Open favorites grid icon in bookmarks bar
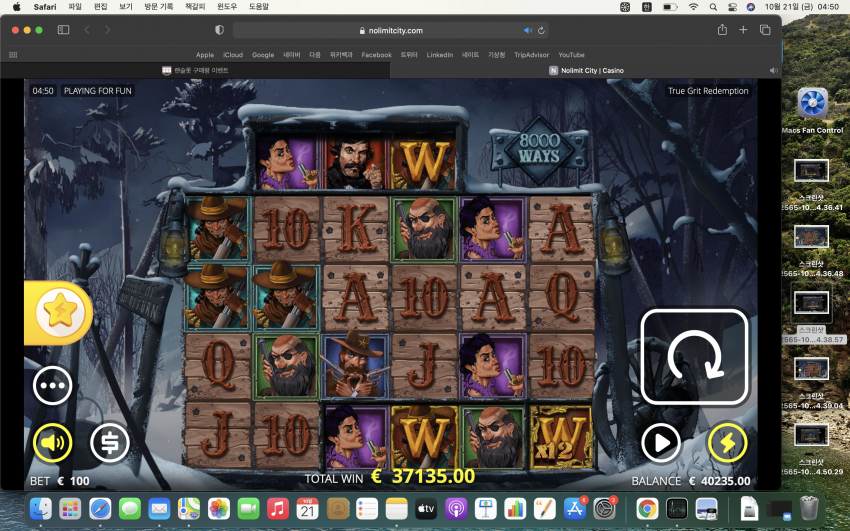 tap(14, 55)
